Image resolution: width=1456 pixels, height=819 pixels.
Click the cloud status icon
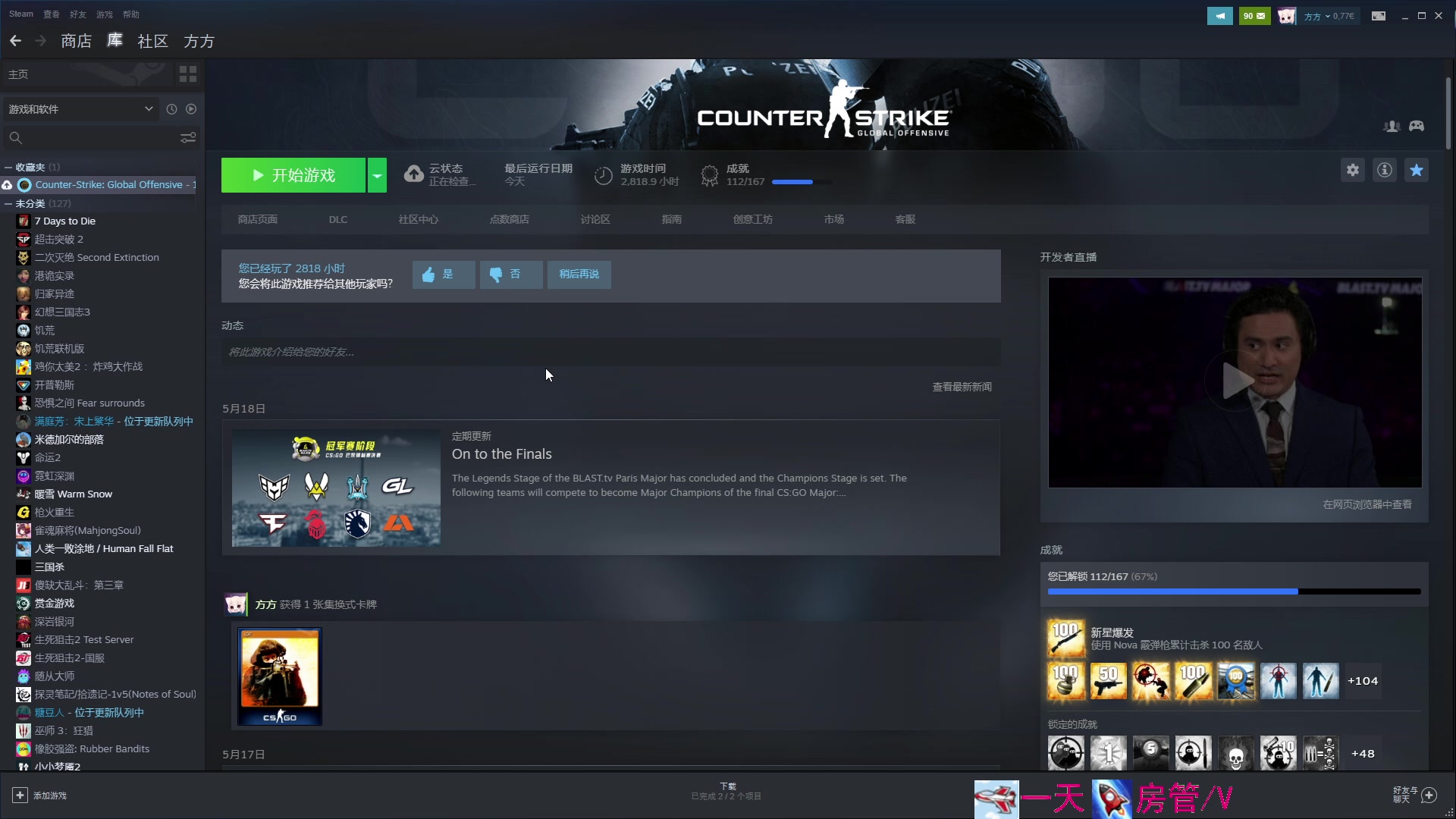tap(414, 174)
